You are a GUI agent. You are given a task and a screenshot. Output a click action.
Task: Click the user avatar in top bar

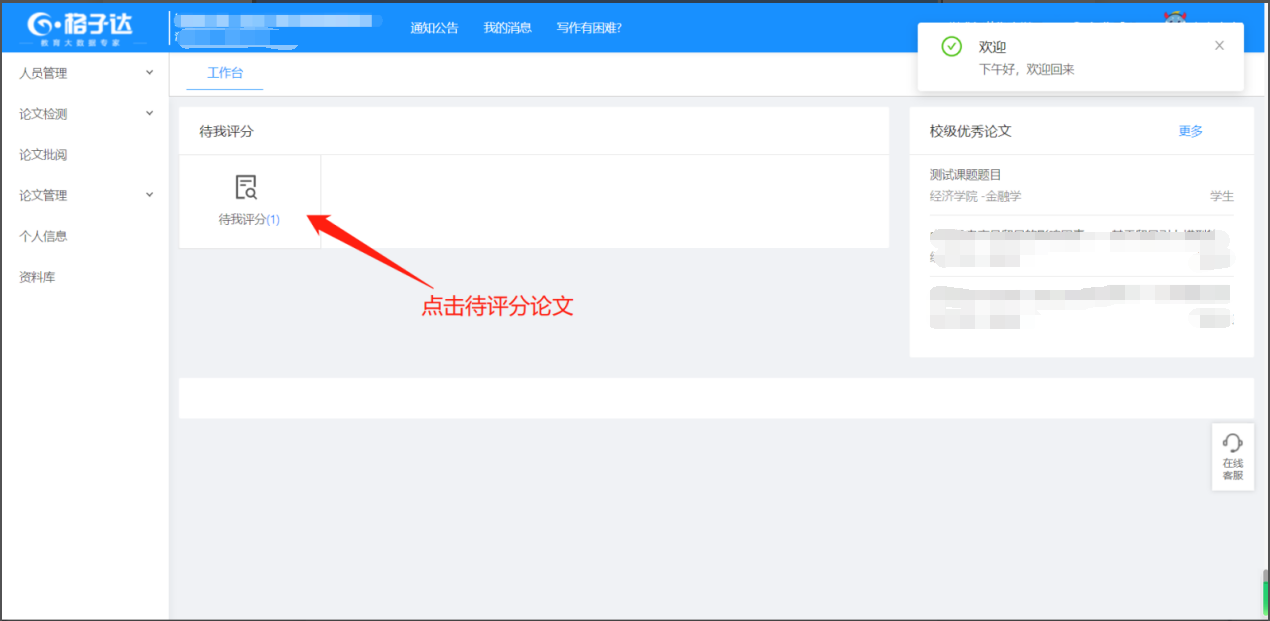click(x=1176, y=17)
